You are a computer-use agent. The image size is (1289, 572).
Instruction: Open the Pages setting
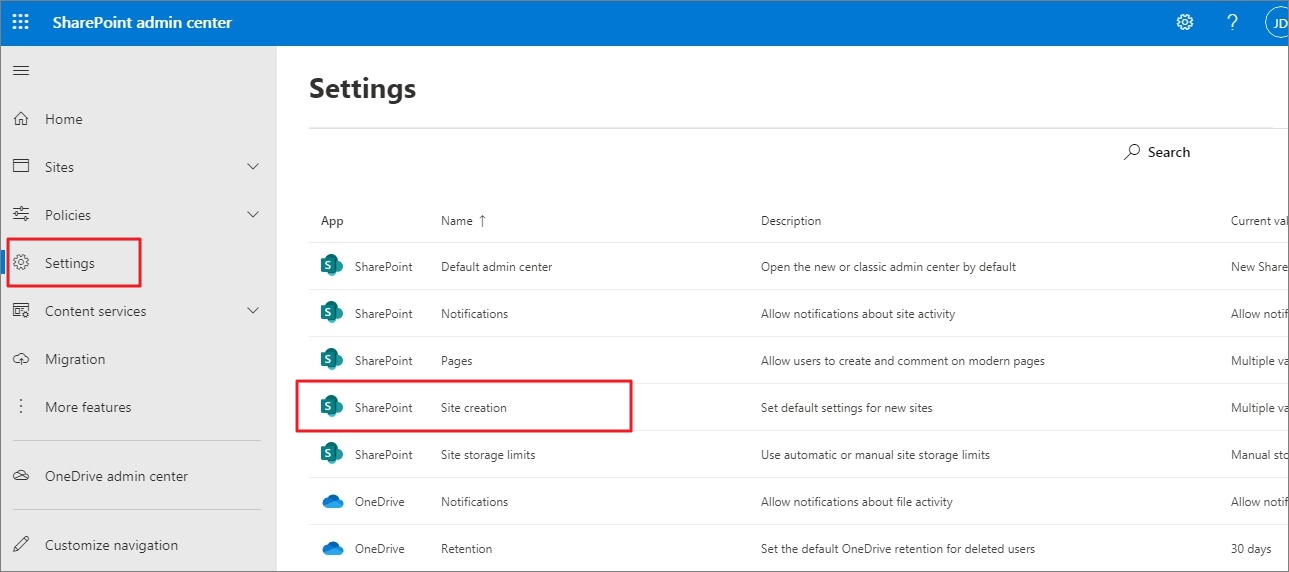(457, 361)
